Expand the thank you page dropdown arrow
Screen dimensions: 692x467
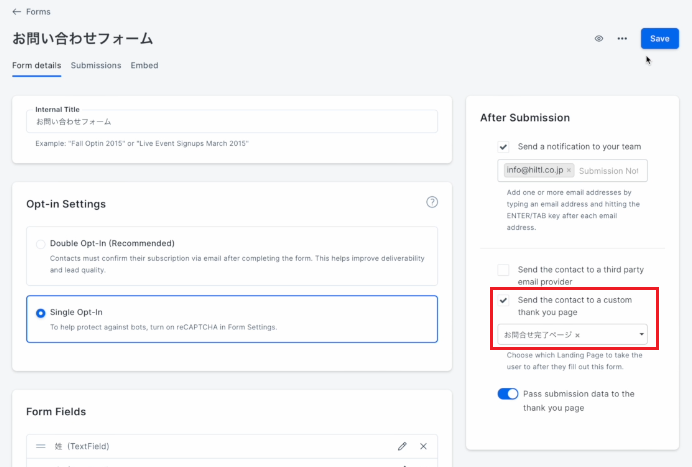tap(641, 334)
